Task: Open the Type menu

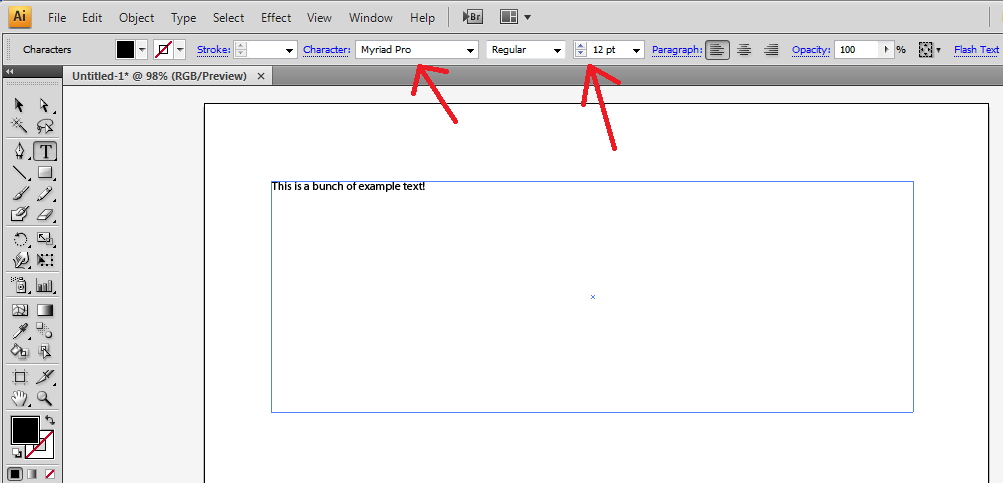Action: pyautogui.click(x=184, y=18)
